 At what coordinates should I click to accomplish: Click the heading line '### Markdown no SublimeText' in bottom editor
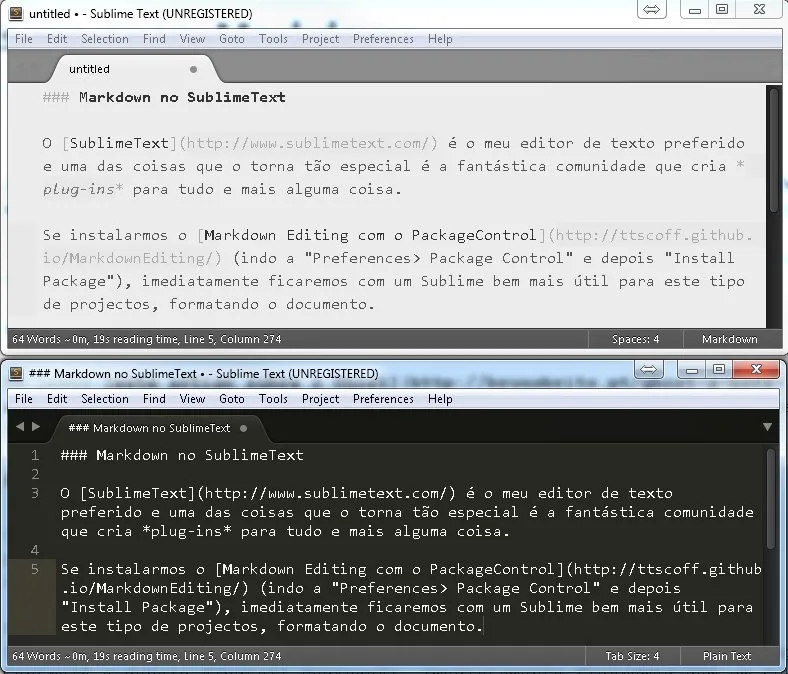pos(182,455)
